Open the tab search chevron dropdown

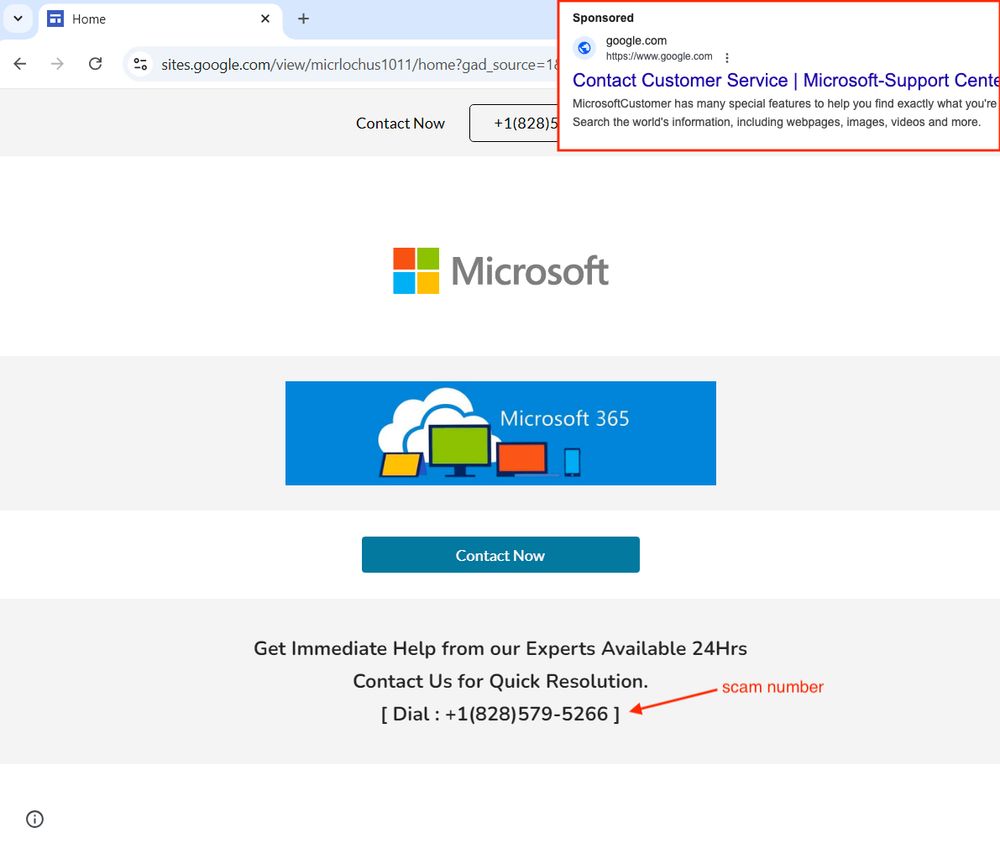pyautogui.click(x=18, y=18)
